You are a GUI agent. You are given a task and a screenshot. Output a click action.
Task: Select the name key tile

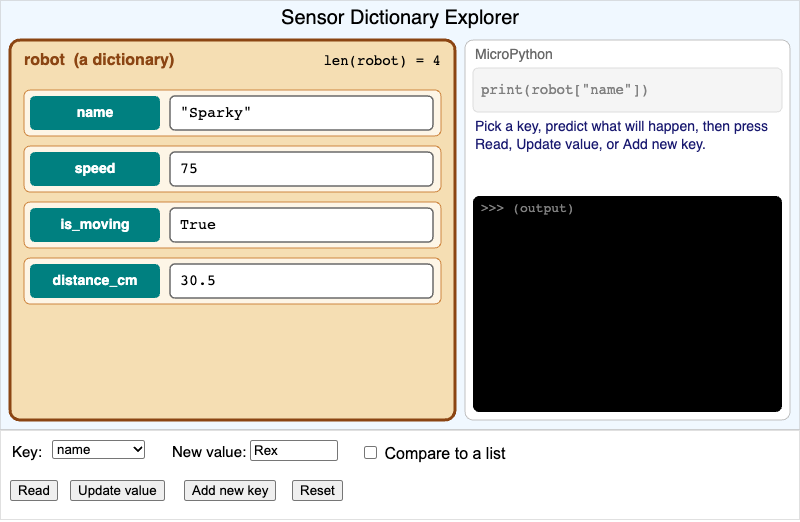click(95, 113)
